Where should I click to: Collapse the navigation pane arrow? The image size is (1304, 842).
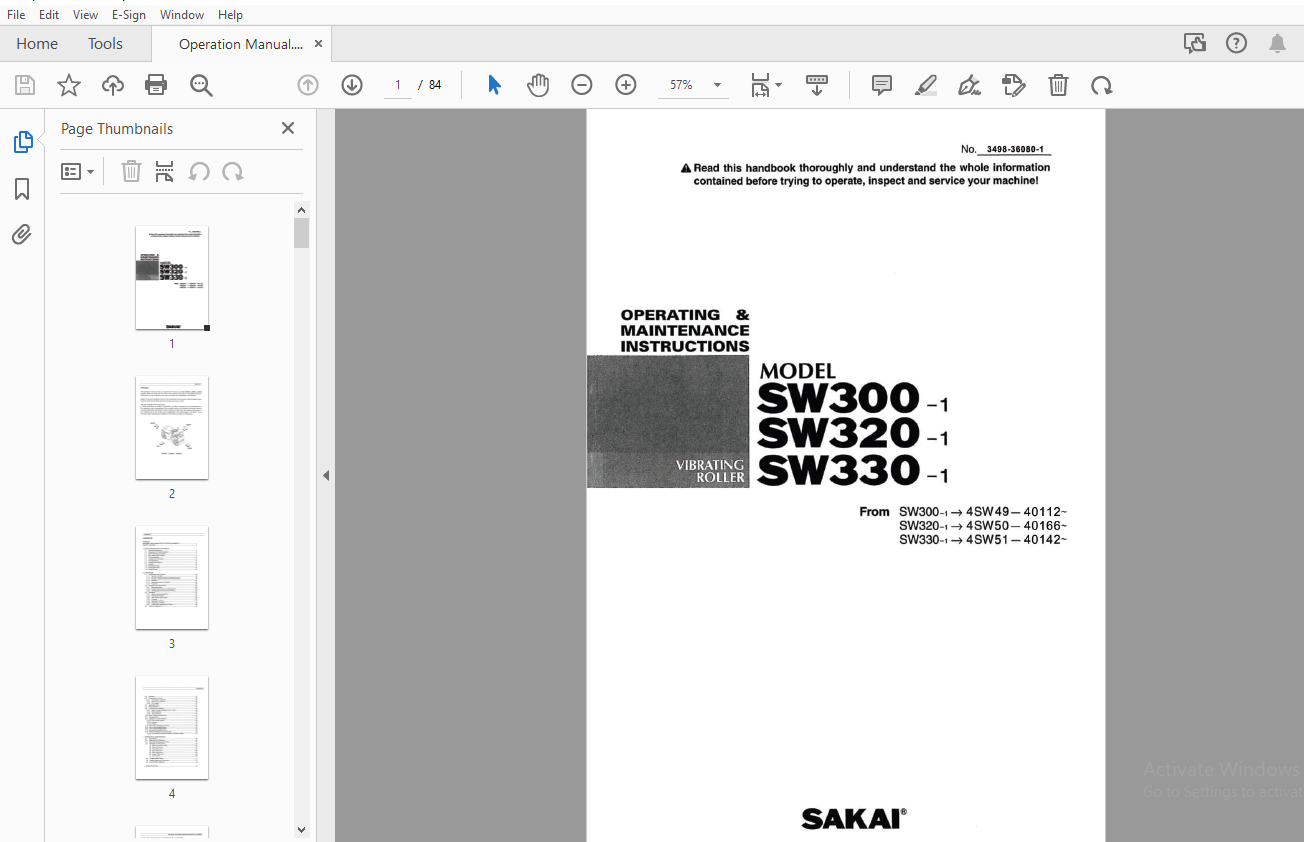326,475
